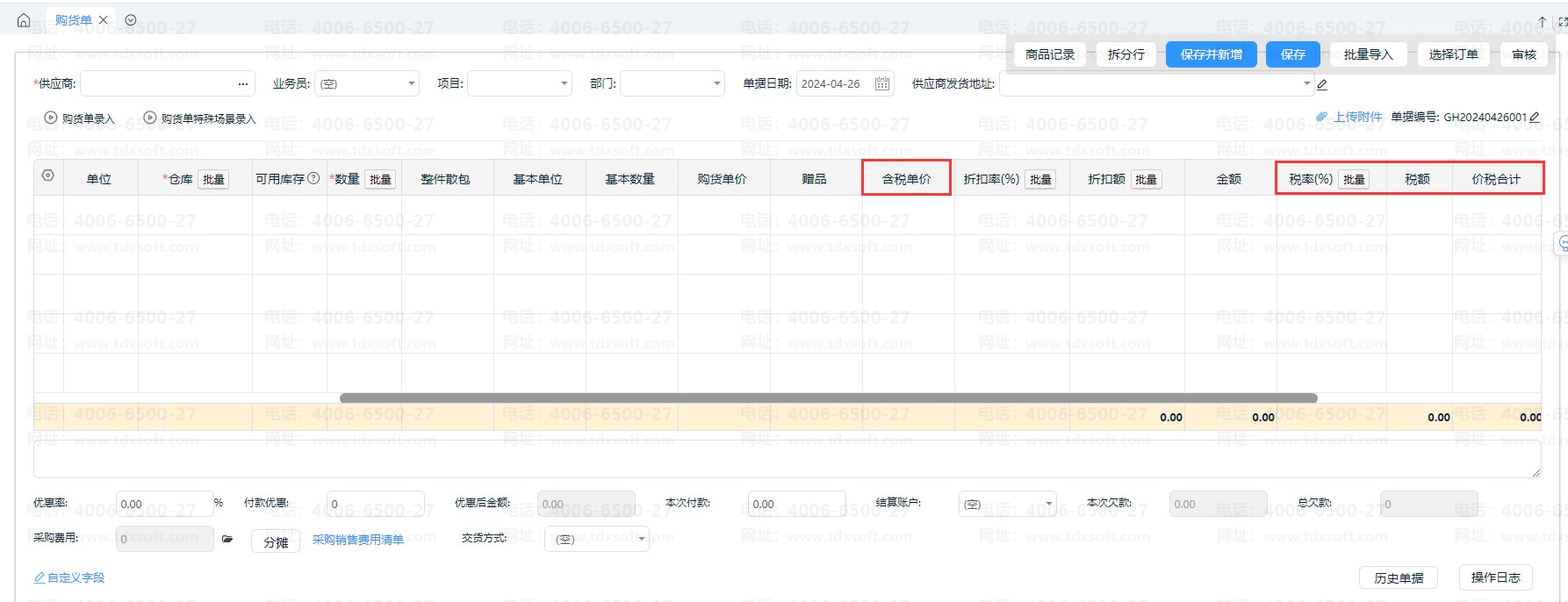Play the 购货单录入 tutorial video icon
The width and height of the screenshot is (1568, 602).
click(x=51, y=118)
